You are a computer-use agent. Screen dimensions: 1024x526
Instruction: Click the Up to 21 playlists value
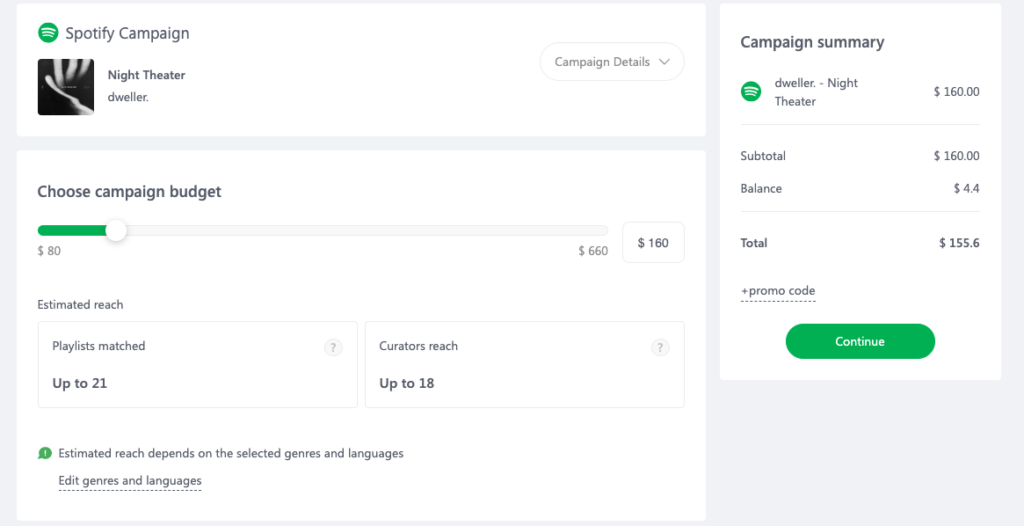[80, 384]
